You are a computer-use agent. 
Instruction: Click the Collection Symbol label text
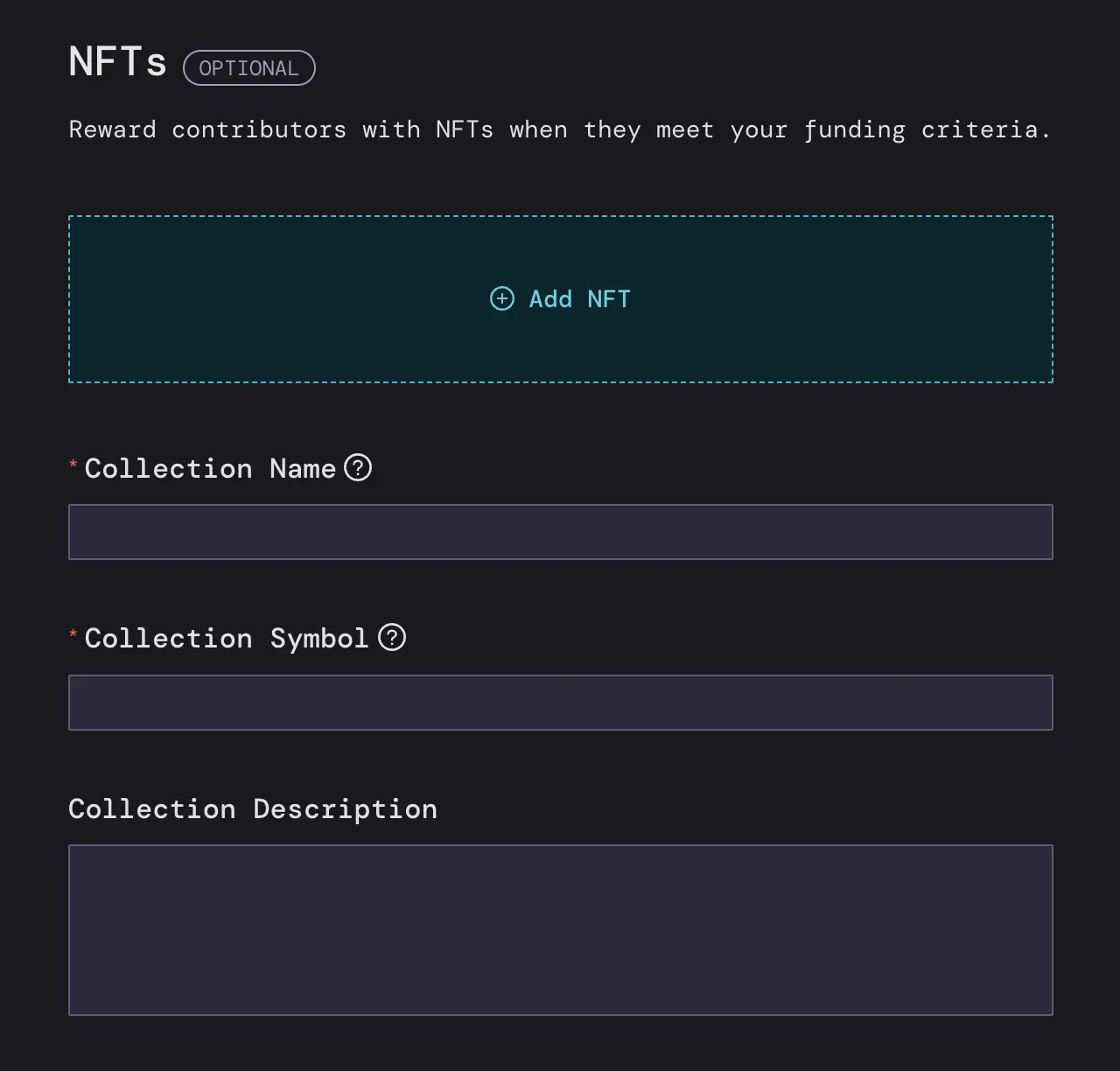pos(226,638)
